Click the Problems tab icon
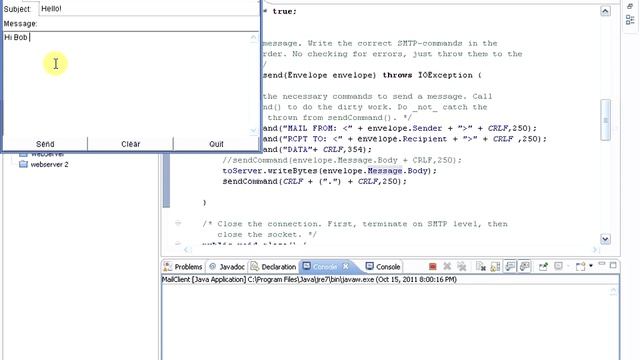The height and width of the screenshot is (360, 640). pyautogui.click(x=167, y=267)
